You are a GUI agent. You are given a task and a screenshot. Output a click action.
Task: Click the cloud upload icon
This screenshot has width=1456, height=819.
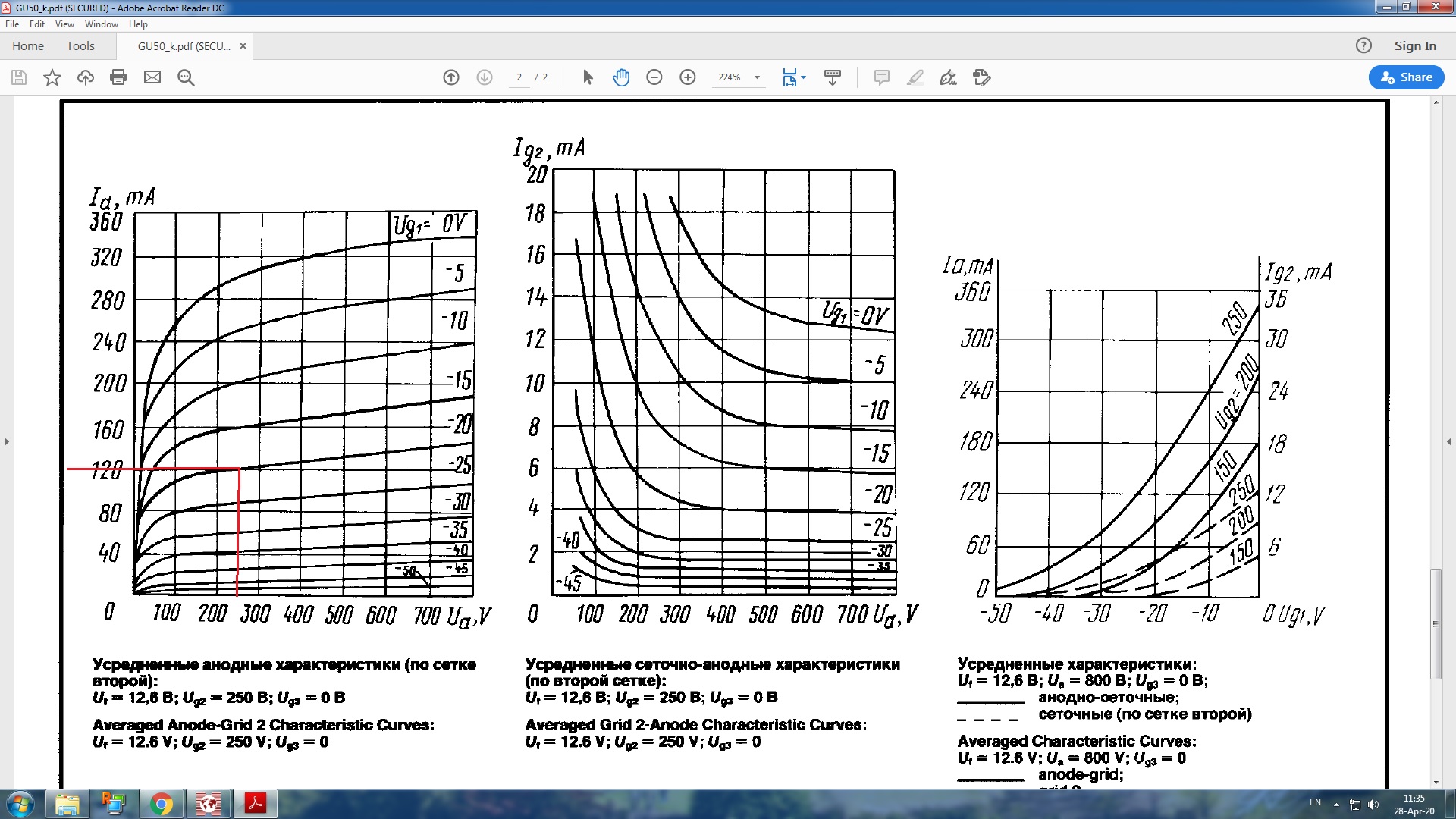pos(86,77)
